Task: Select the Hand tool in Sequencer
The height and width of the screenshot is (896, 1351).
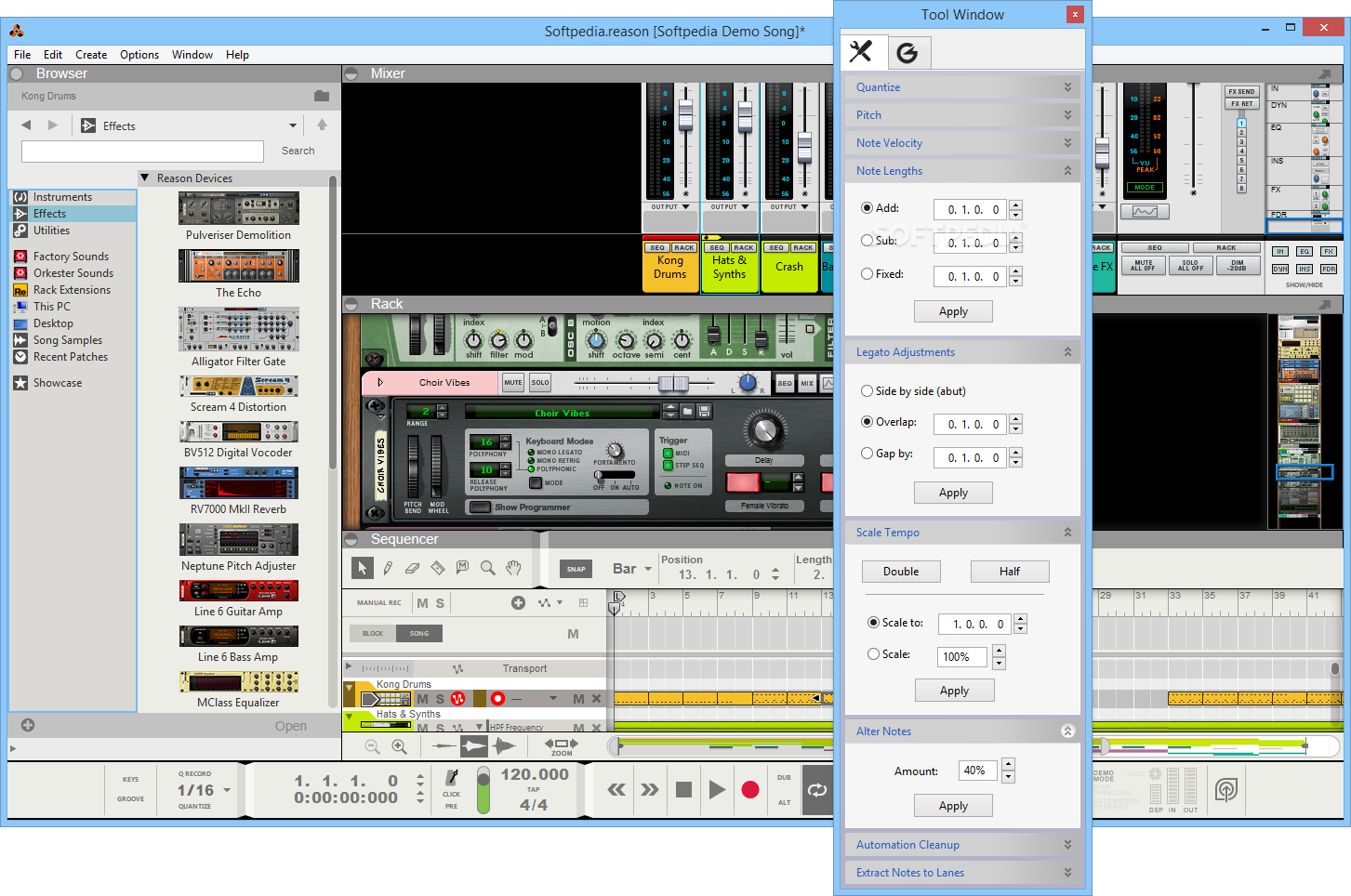Action: click(x=513, y=568)
